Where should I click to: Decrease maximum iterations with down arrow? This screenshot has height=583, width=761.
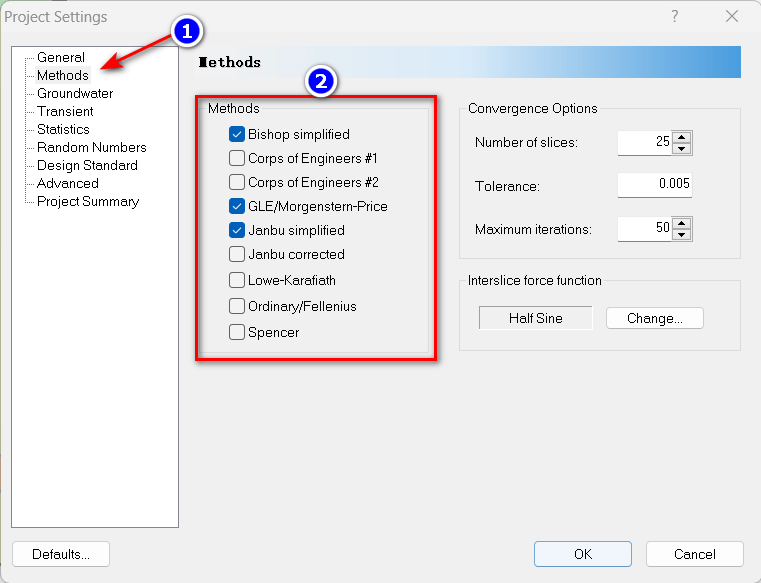(682, 235)
